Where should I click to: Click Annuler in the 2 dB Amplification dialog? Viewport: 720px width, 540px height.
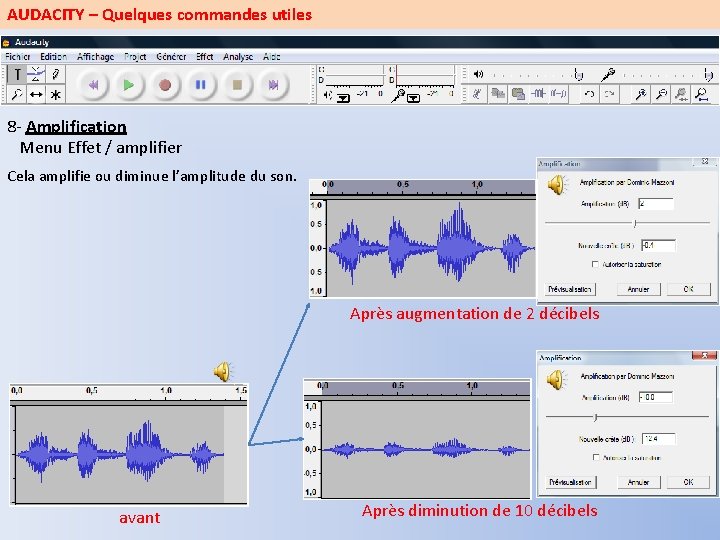[x=638, y=289]
